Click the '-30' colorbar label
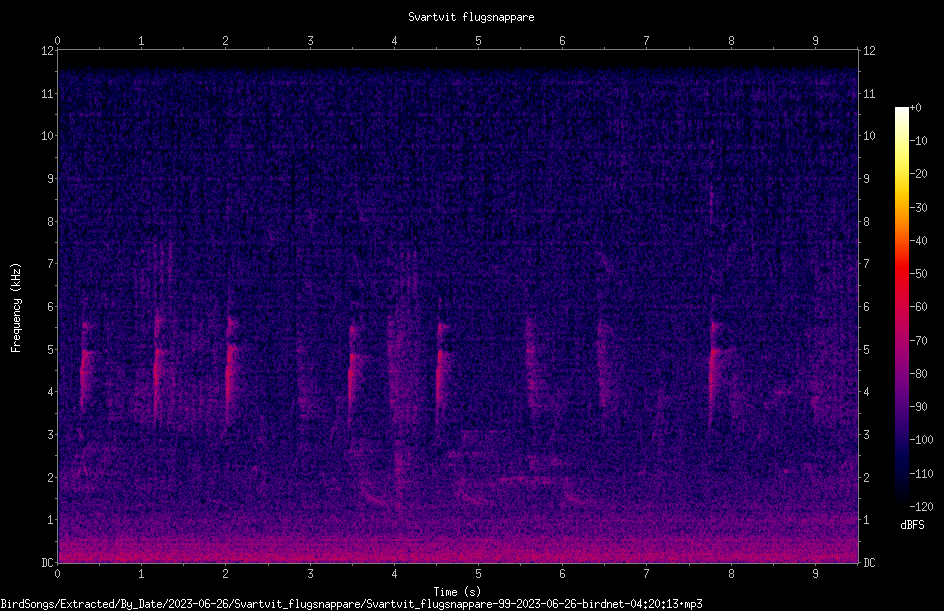Screen dimensions: 944x611 pyautogui.click(x=919, y=208)
